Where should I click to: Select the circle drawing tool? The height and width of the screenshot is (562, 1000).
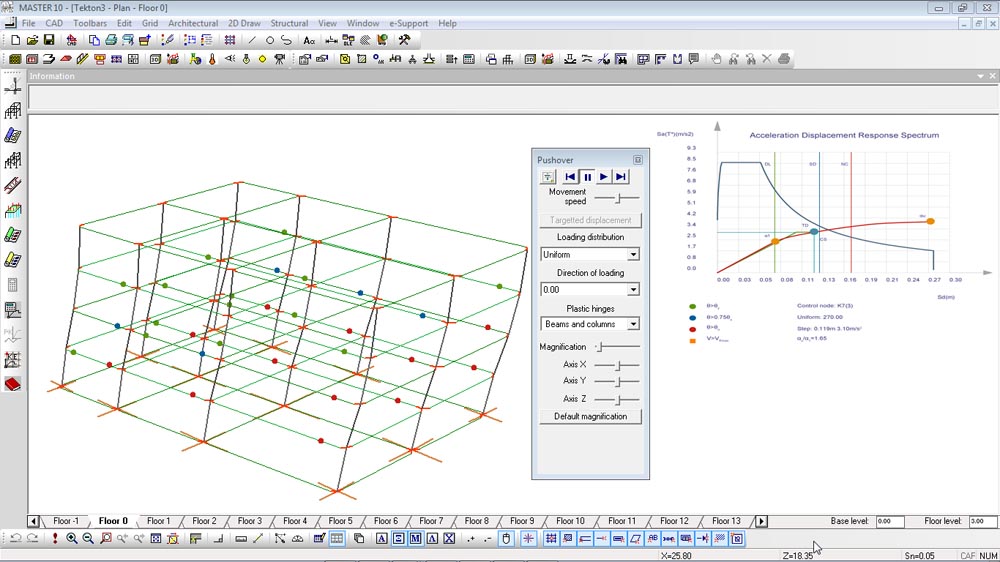(269, 40)
